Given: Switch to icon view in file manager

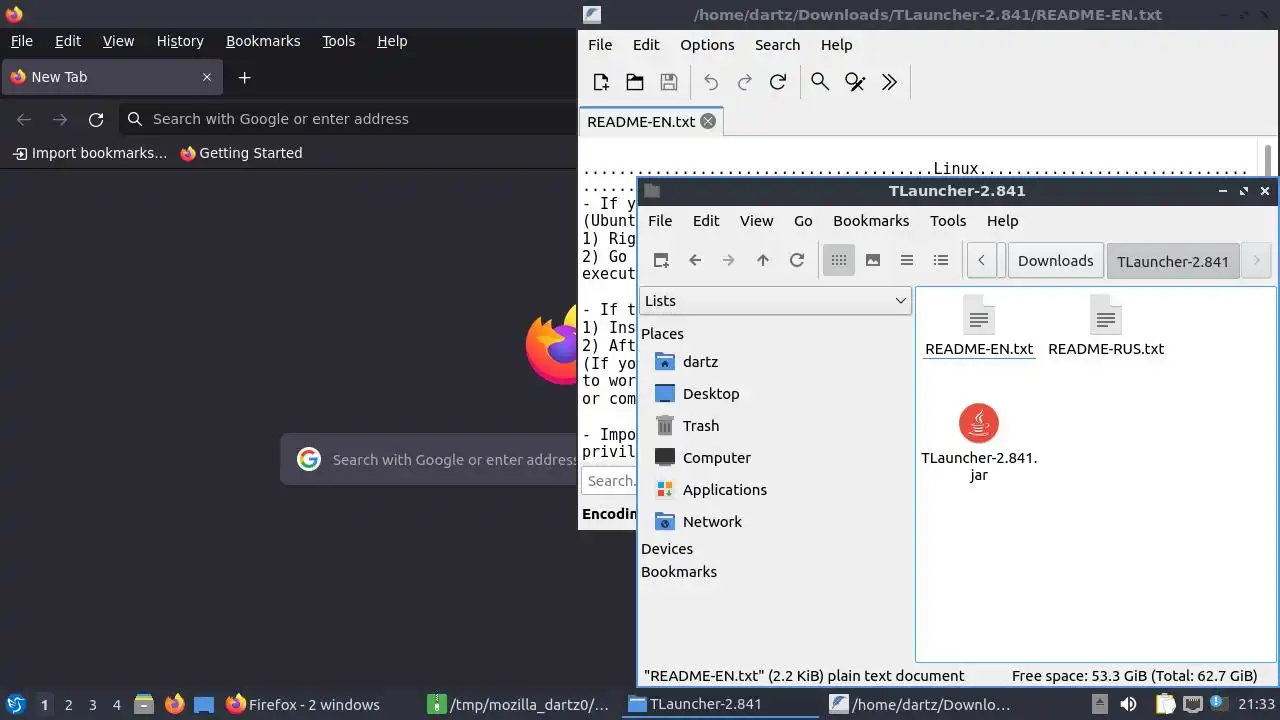Looking at the screenshot, I should pyautogui.click(x=839, y=260).
